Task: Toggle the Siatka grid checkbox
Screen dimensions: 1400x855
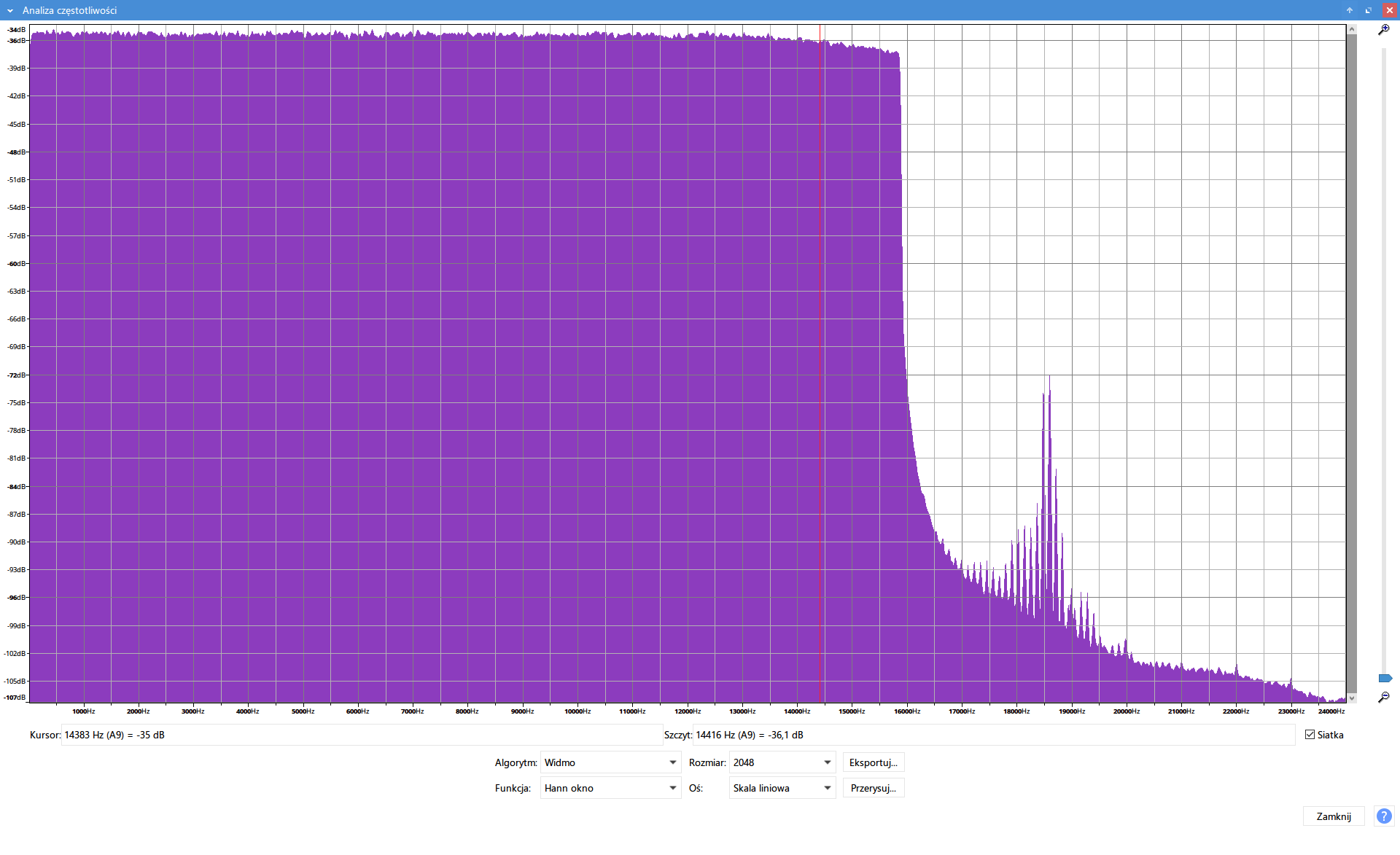Action: pyautogui.click(x=1310, y=735)
